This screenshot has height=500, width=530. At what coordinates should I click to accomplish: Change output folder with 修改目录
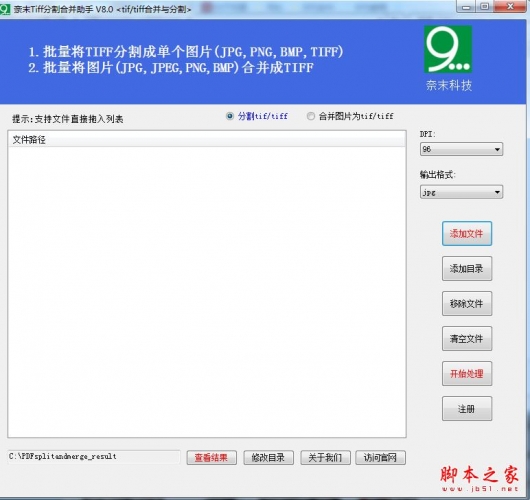[268, 458]
